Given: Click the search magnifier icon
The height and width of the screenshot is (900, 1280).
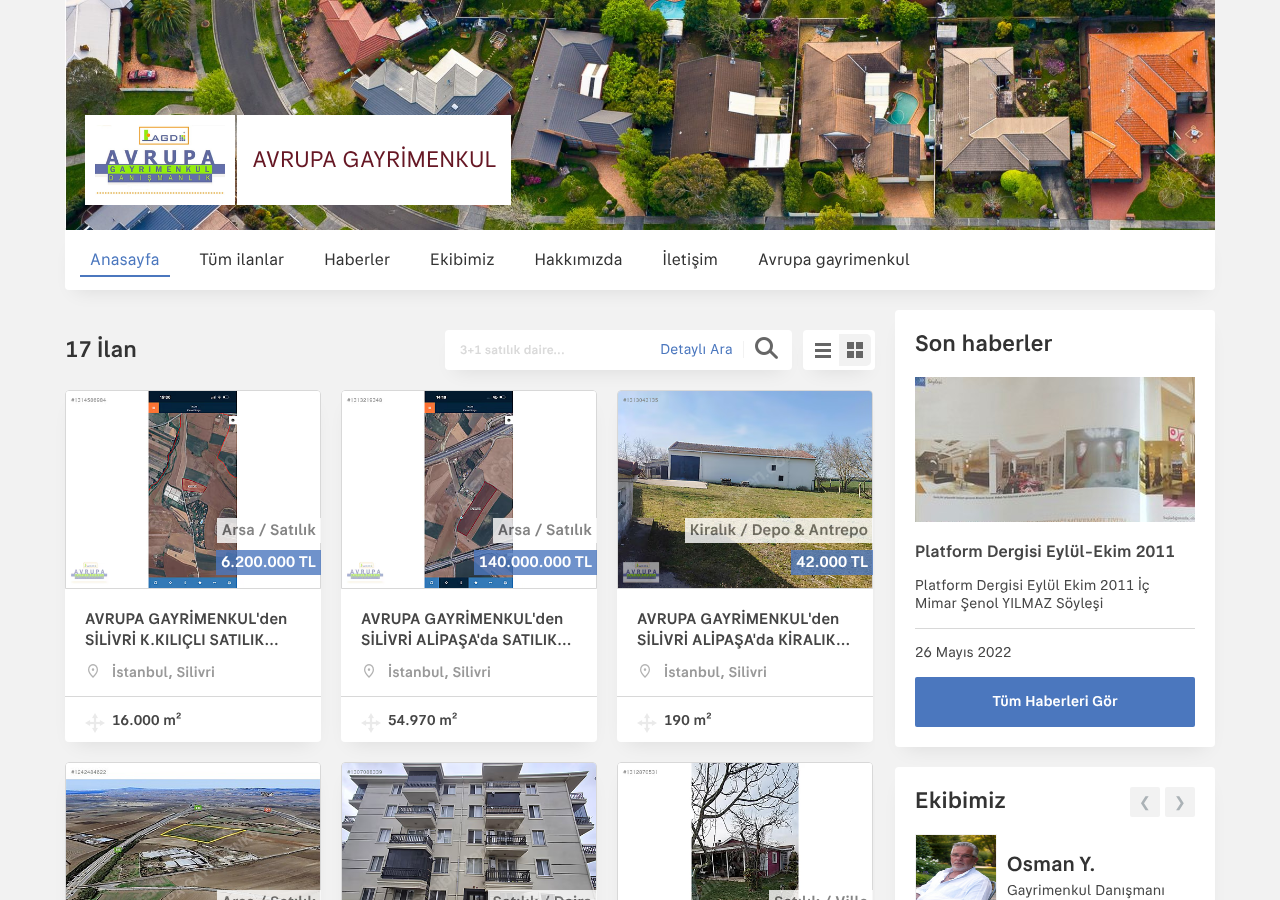Looking at the screenshot, I should click(766, 349).
